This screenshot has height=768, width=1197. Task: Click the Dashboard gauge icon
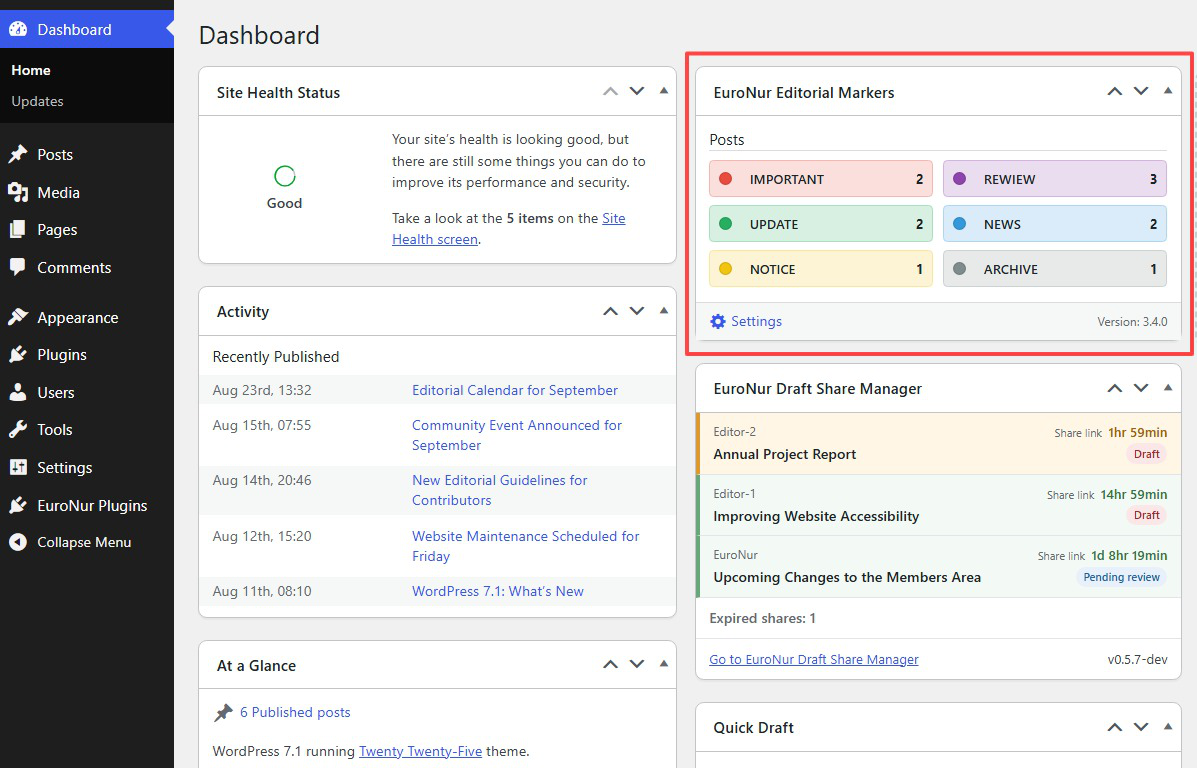(x=18, y=29)
